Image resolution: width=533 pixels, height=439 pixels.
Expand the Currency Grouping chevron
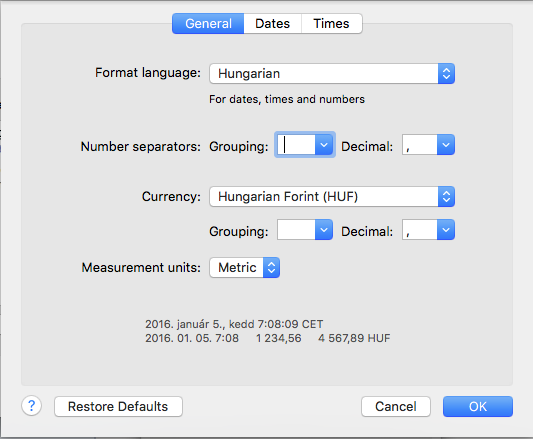[324, 230]
